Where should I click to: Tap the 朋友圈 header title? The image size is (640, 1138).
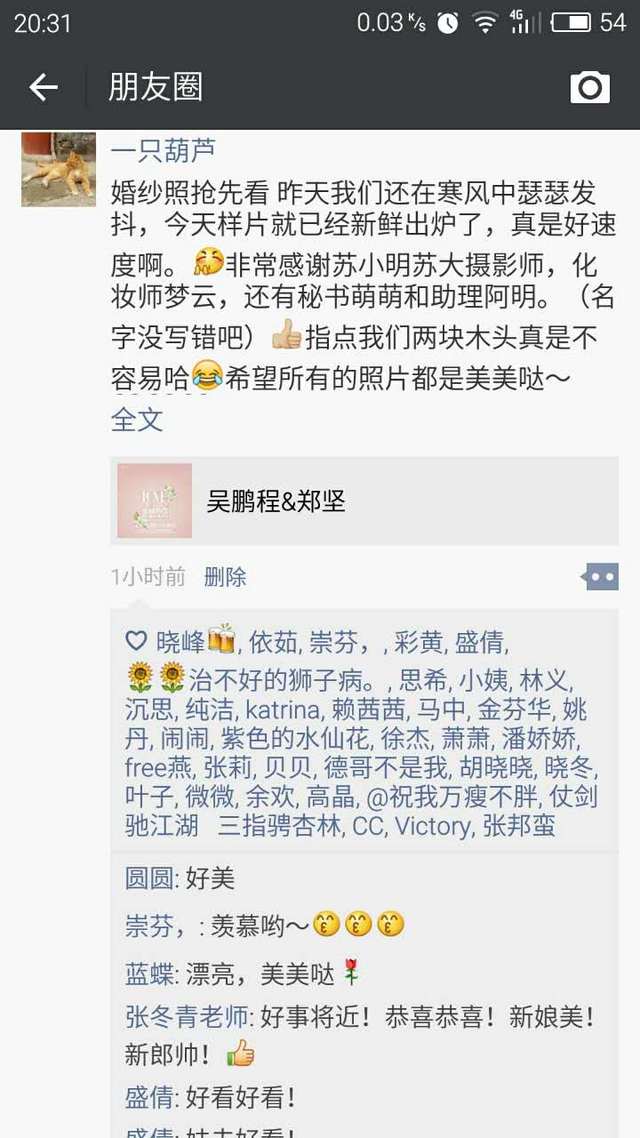click(155, 88)
